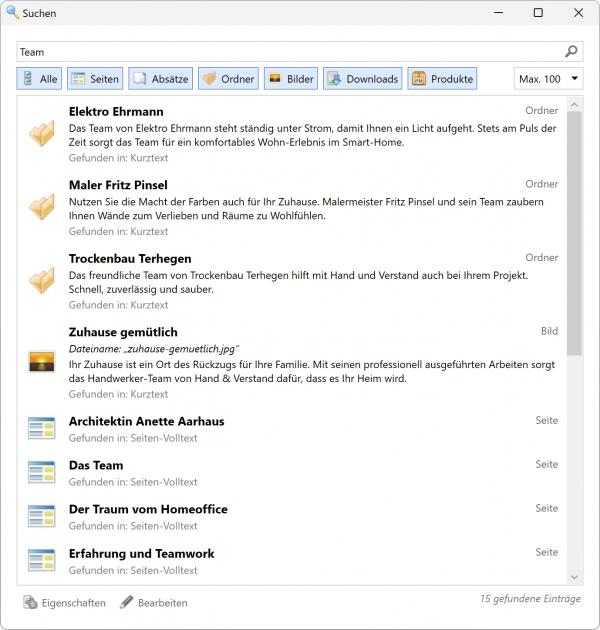Toggle the Ordner filter button
The image size is (600, 630).
(228, 79)
